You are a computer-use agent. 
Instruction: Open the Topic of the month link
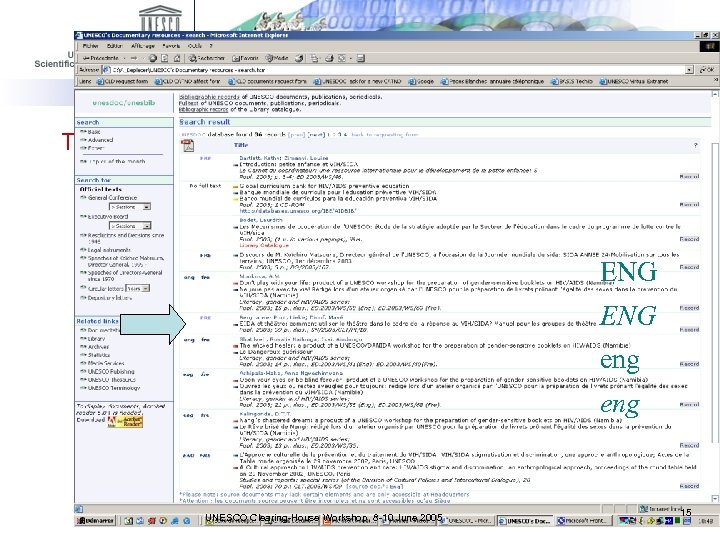click(x=117, y=162)
